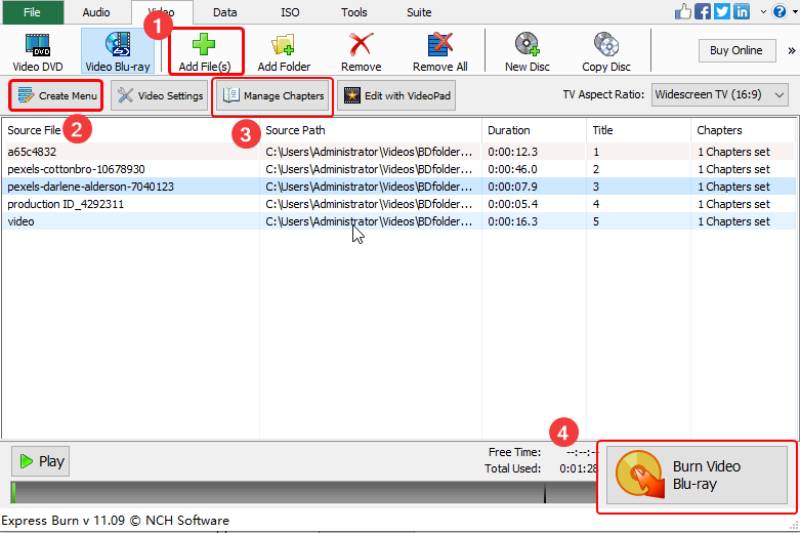The height and width of the screenshot is (533, 800).
Task: Switch to the Audio tab
Action: pos(96,12)
